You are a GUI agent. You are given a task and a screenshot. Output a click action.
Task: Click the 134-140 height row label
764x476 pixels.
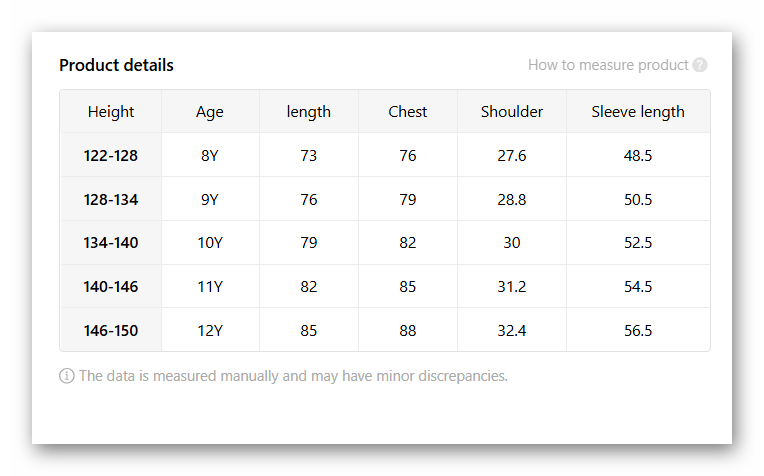tap(111, 243)
